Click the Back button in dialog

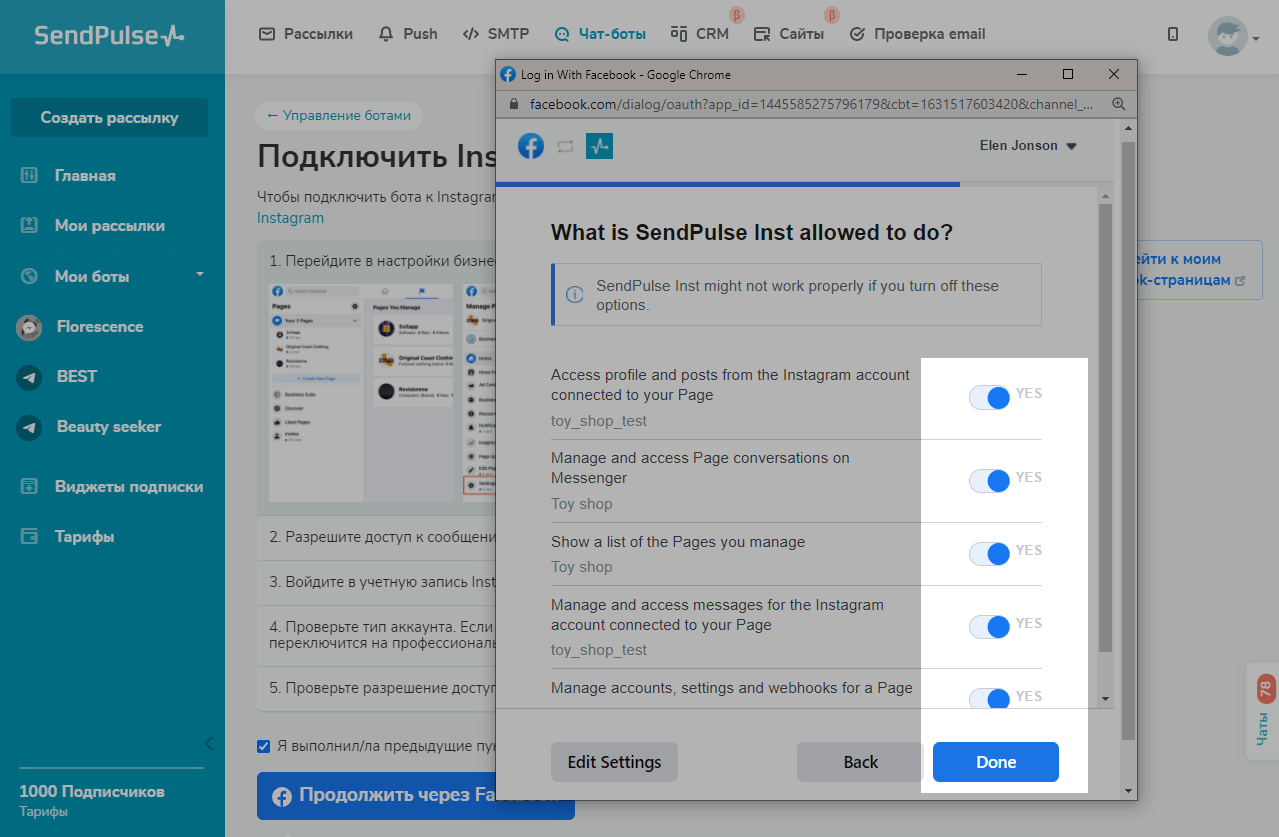click(860, 762)
